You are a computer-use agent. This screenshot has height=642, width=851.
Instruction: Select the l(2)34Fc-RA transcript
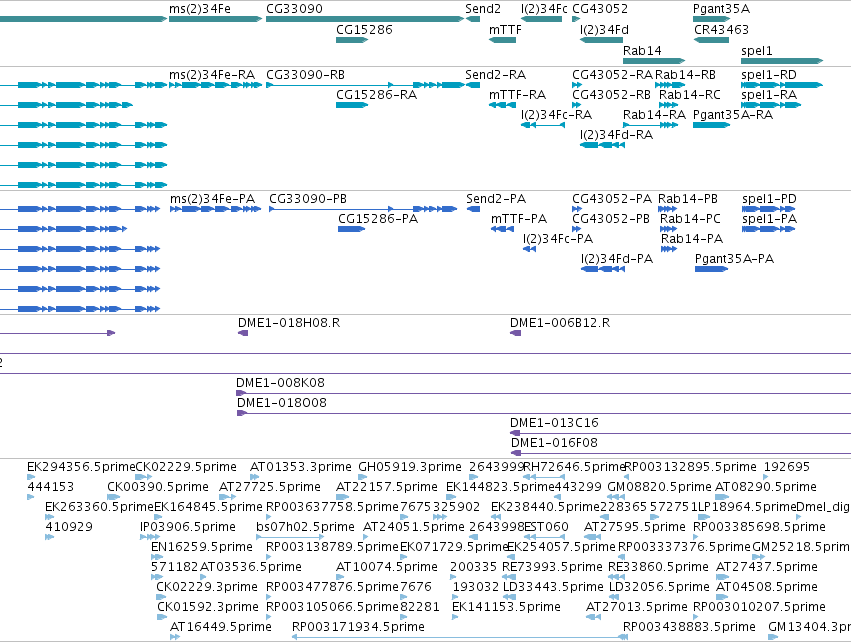tap(543, 125)
